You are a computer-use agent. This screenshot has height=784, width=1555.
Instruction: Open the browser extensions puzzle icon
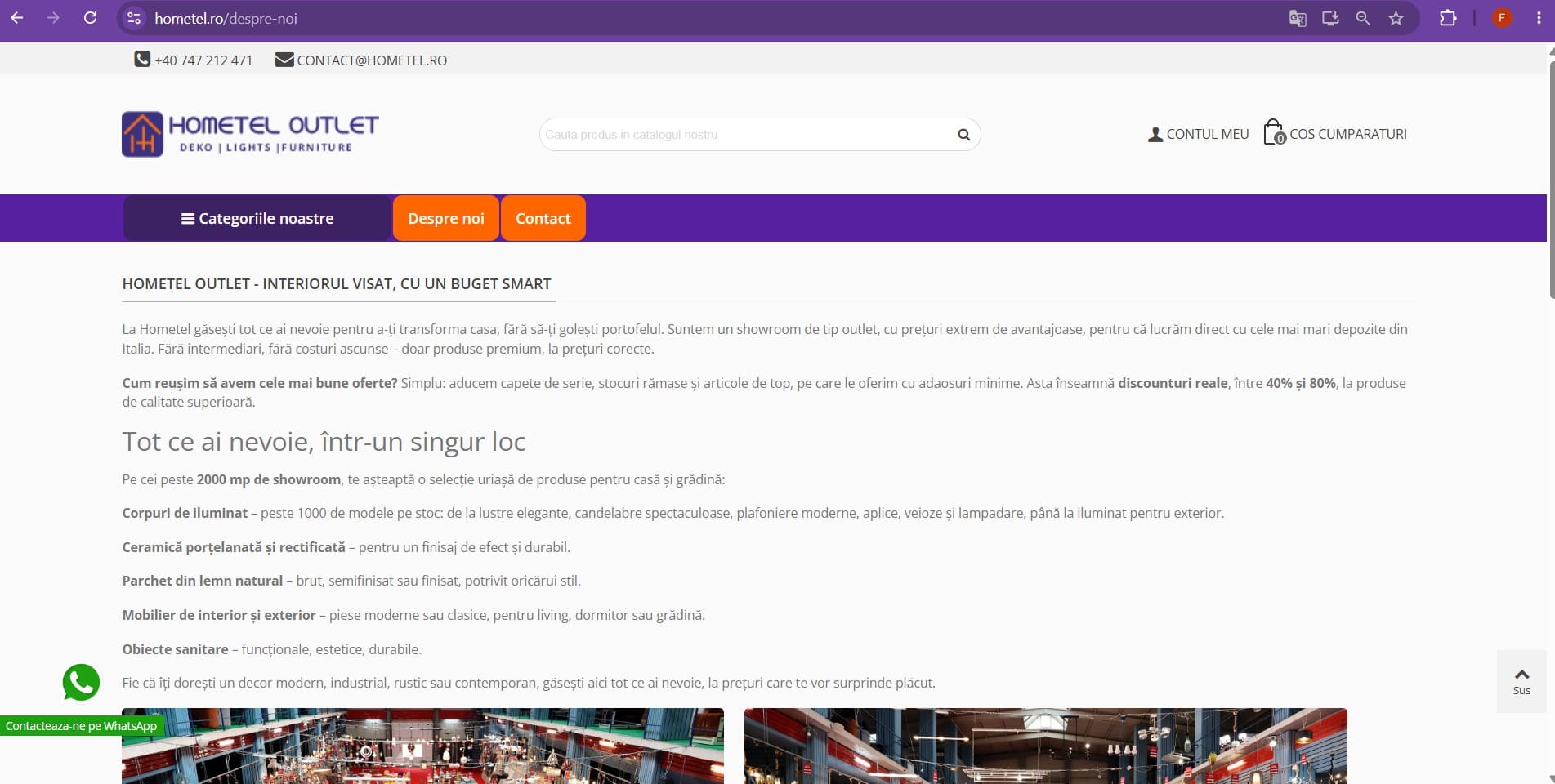[1448, 18]
